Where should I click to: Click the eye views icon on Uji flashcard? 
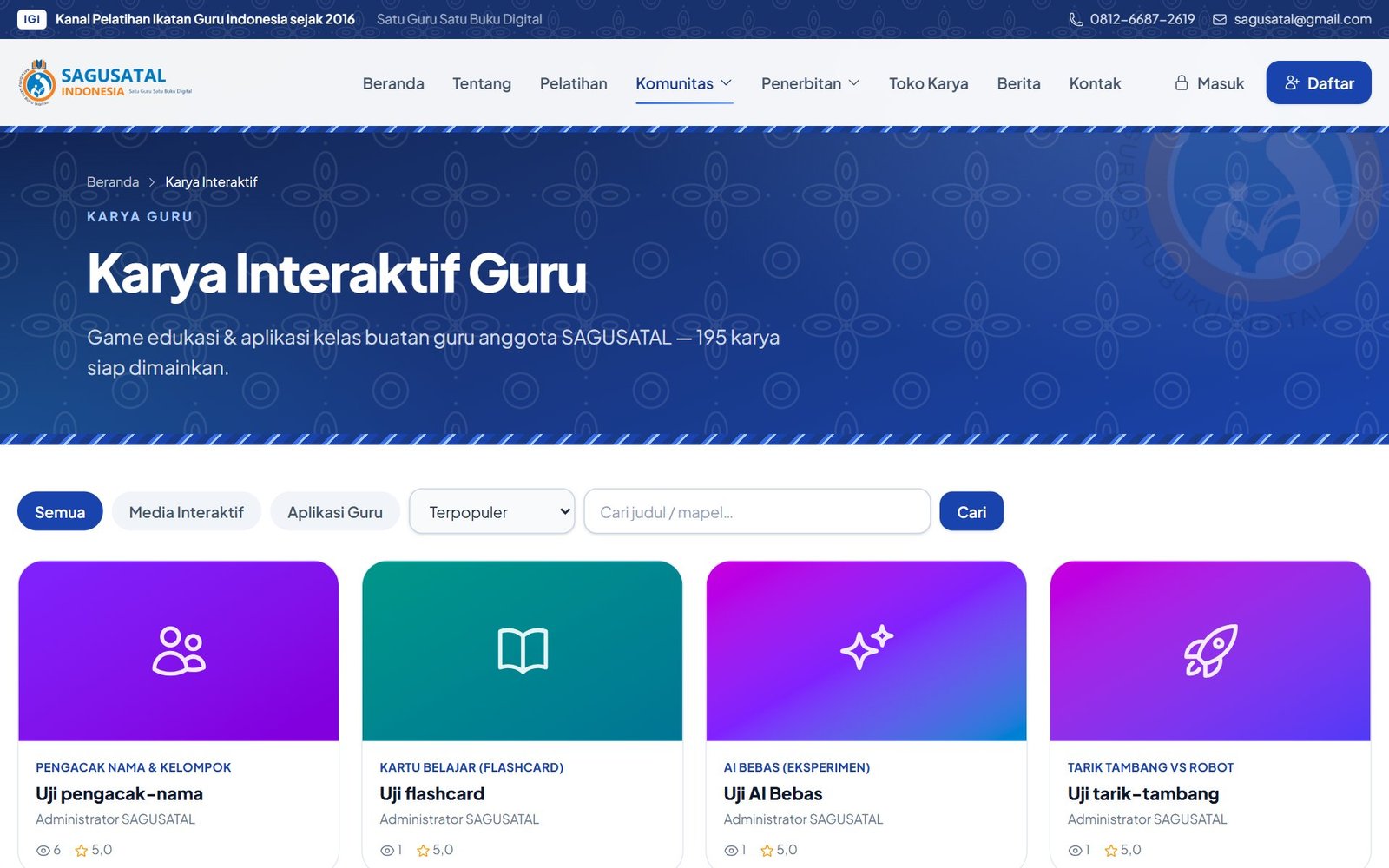[x=387, y=851]
